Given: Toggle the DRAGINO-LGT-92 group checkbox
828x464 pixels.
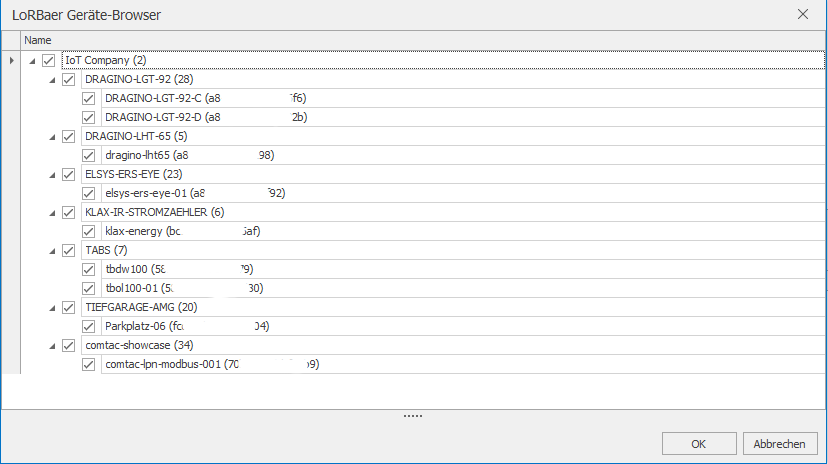Looking at the screenshot, I should (x=69, y=79).
